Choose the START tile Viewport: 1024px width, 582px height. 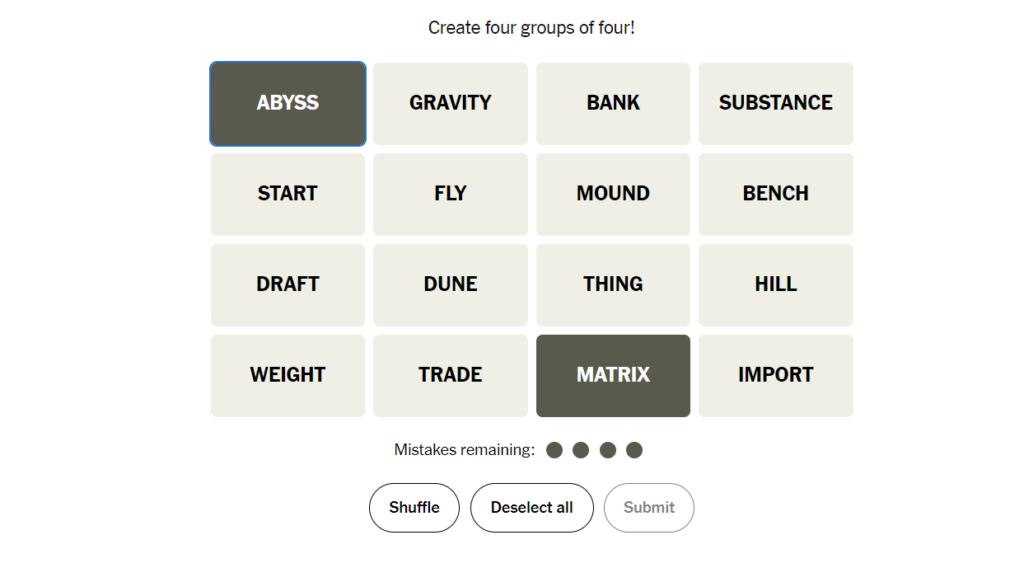click(287, 194)
